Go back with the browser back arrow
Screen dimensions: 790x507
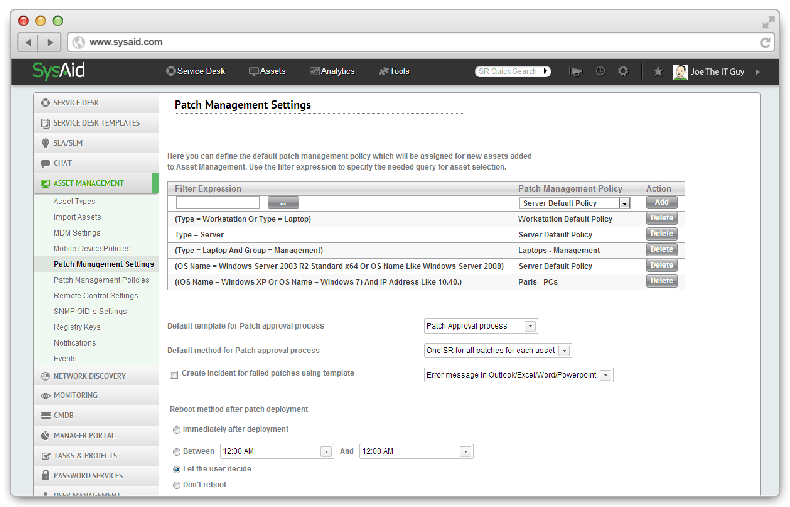28,42
